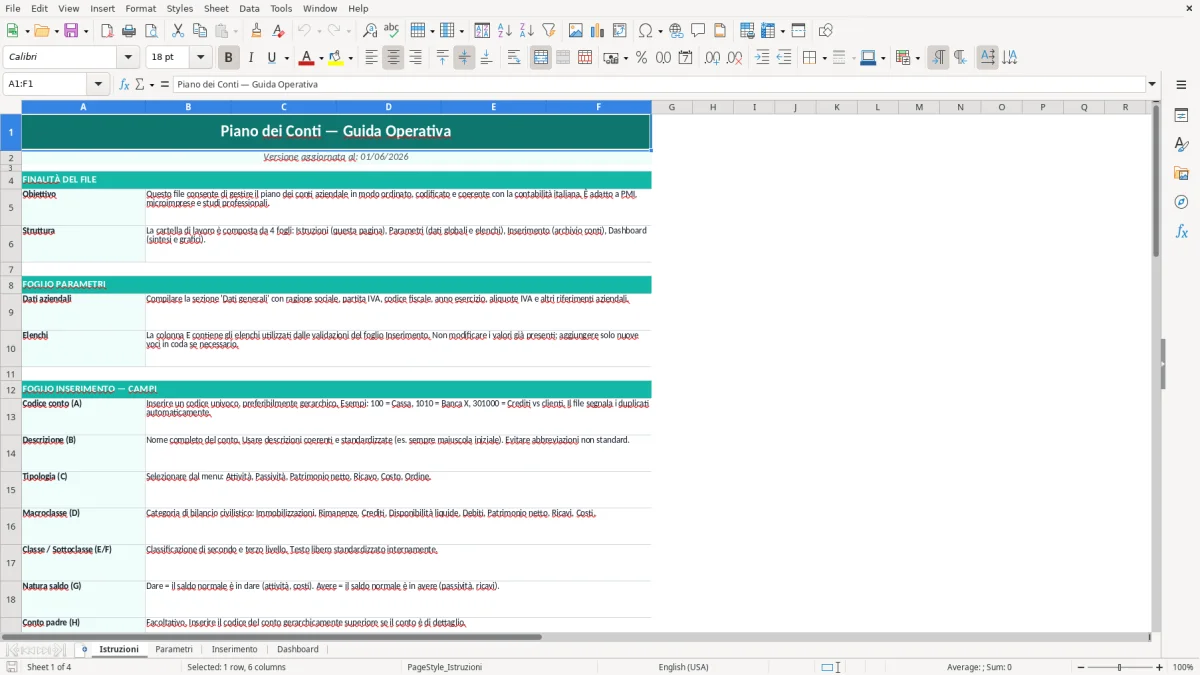Adjust the zoom slider in status bar

[1119, 667]
